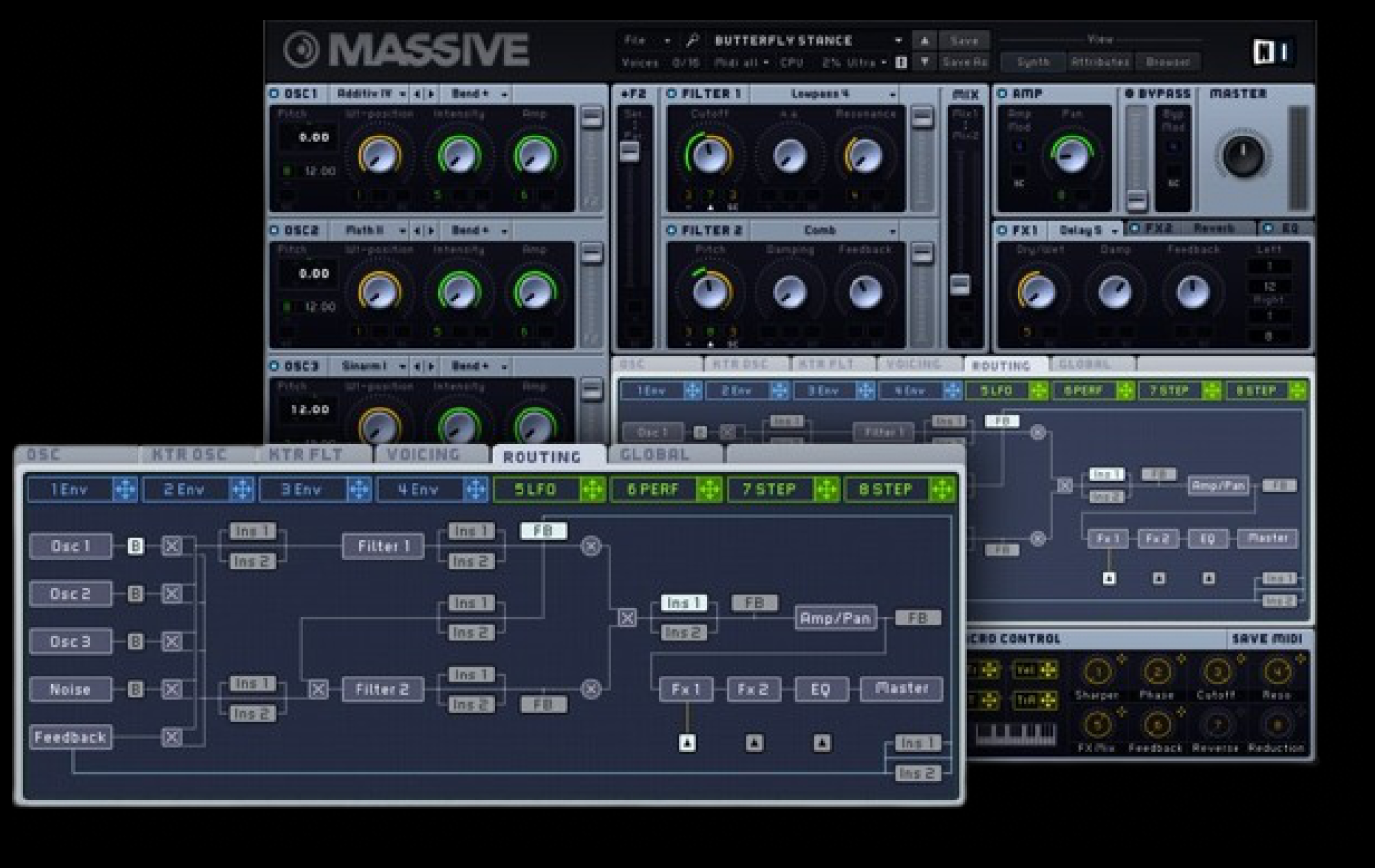
Task: Click the 5 LFO green handle in front routing panel
Action: [592, 489]
